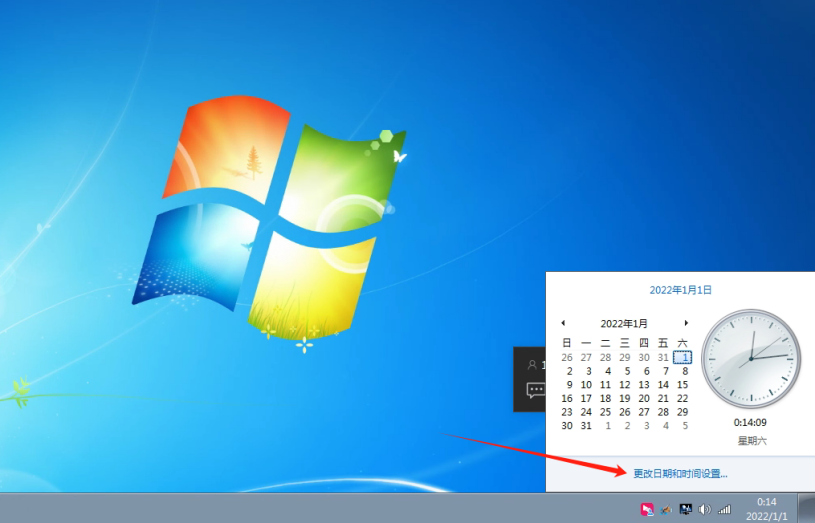Select January 22 in the calendar
This screenshot has width=815, height=523.
point(682,398)
